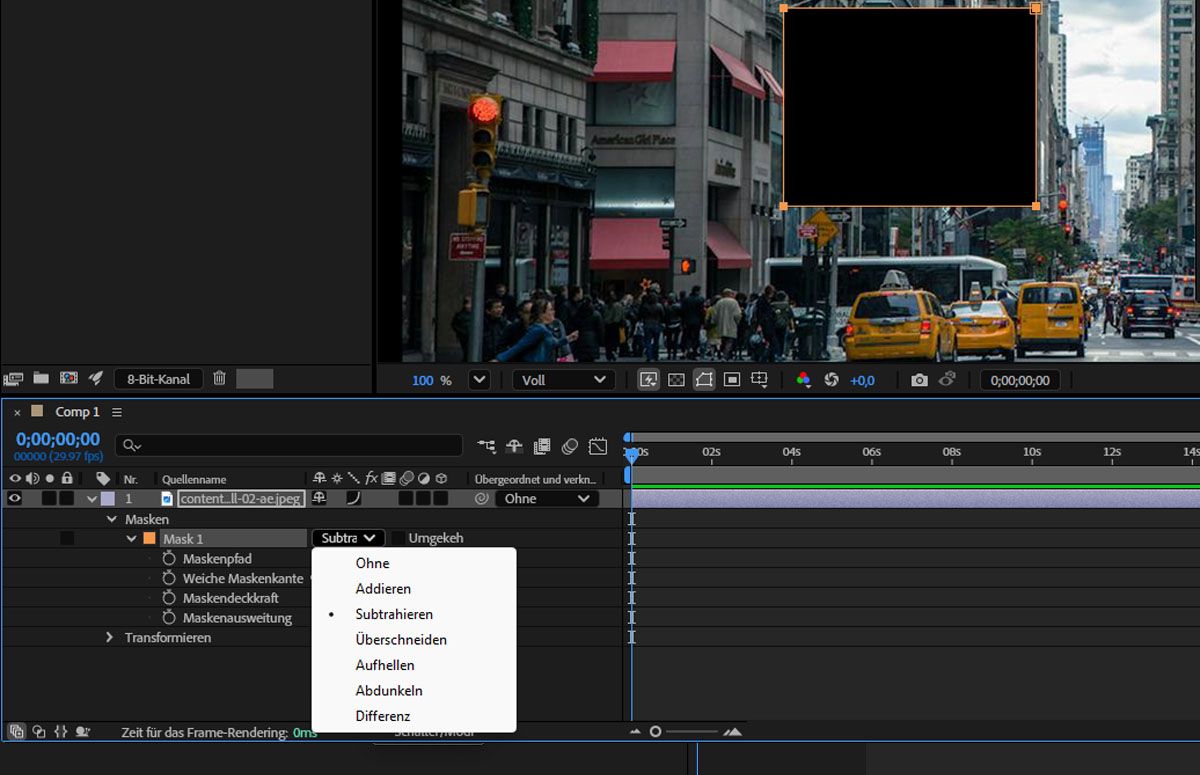Click the timeline zoom slider handle
1200x775 pixels.
click(656, 732)
